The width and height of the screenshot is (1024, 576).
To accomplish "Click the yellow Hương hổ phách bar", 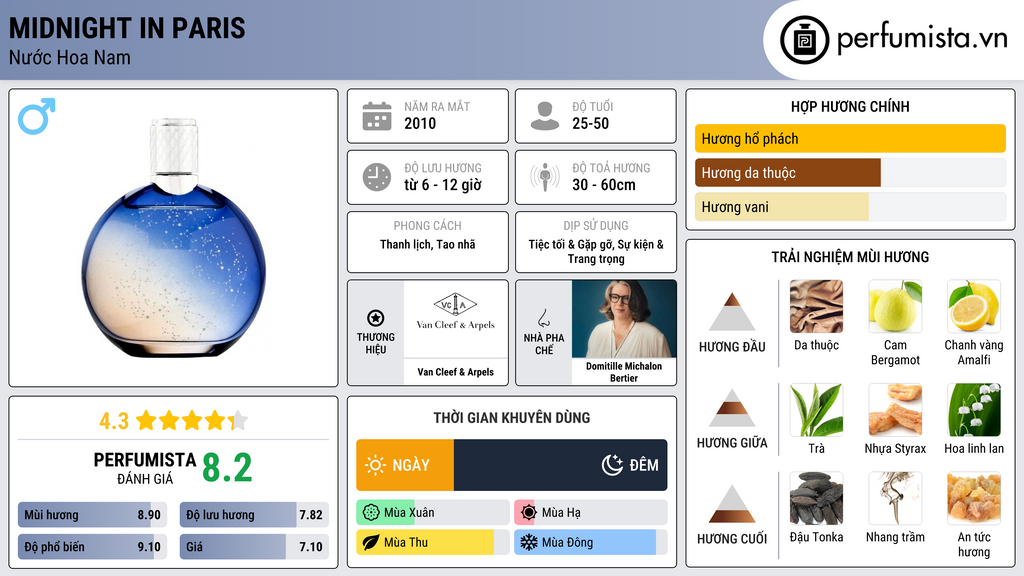I will (x=850, y=138).
